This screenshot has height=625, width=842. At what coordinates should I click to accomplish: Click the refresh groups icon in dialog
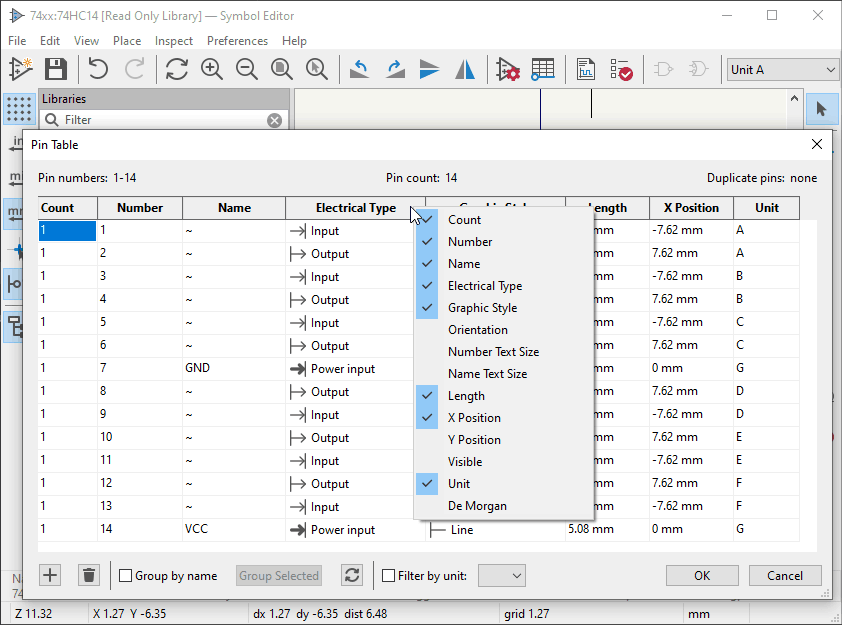click(x=351, y=575)
